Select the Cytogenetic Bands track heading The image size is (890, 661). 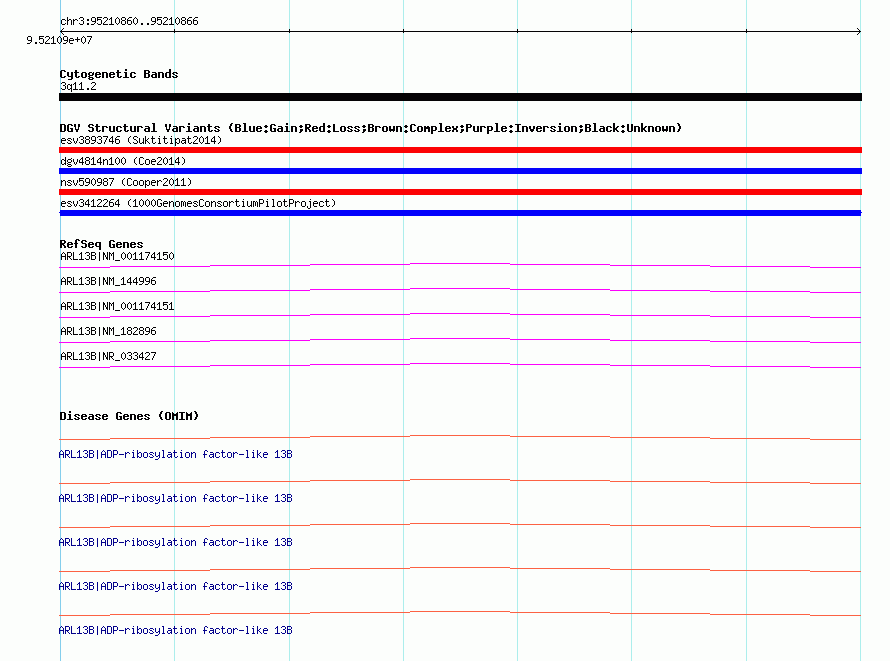119,74
